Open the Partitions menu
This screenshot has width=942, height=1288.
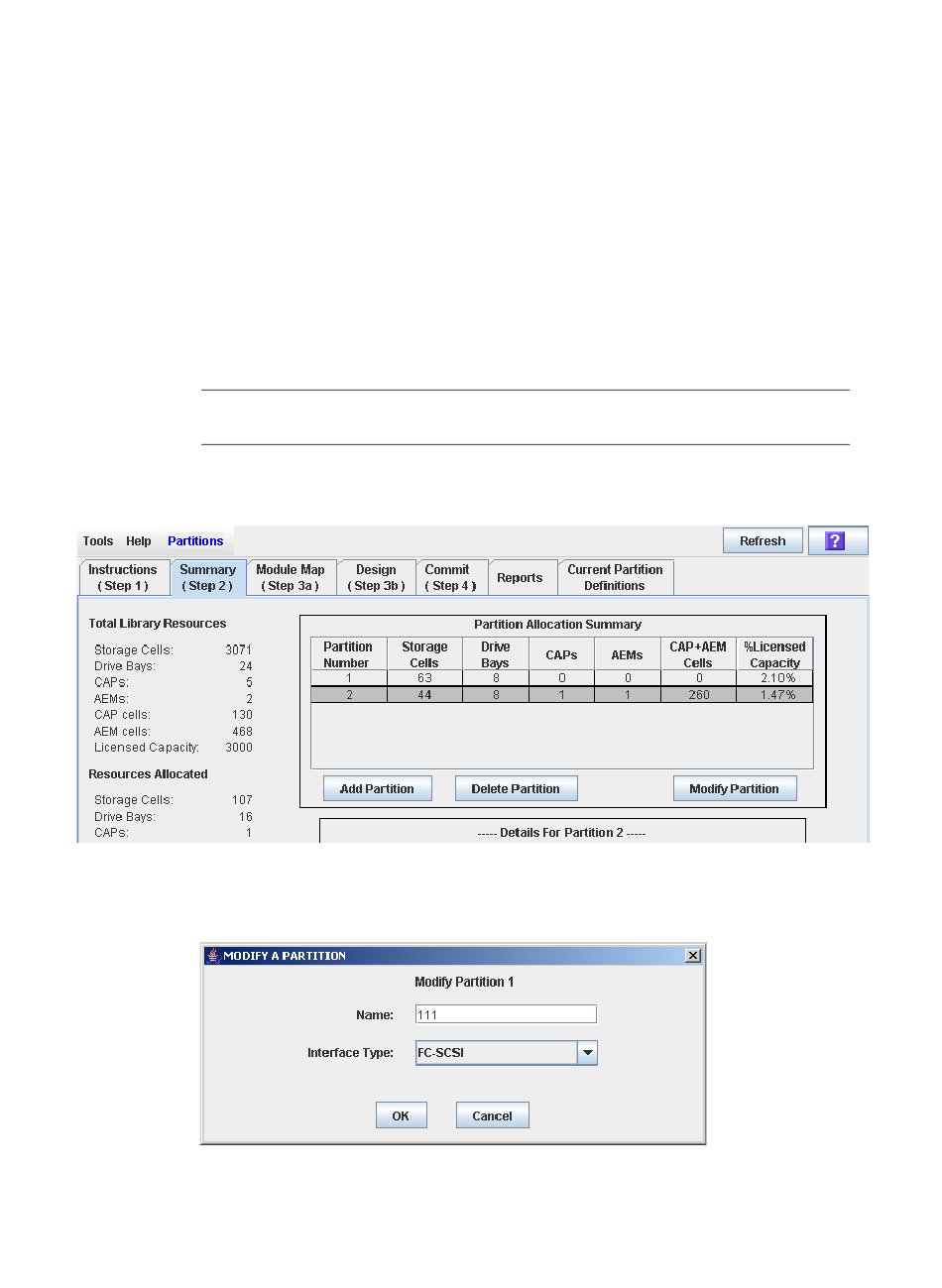(x=195, y=541)
